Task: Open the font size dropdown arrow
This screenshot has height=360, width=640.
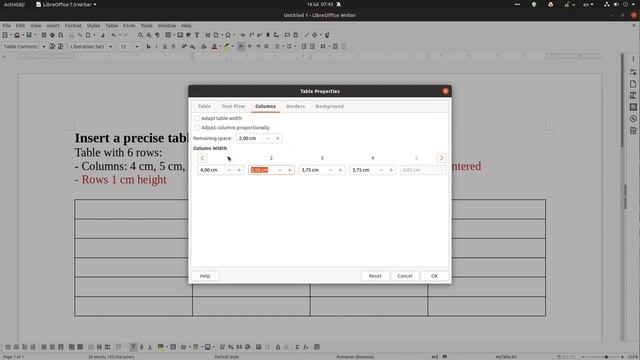Action: coord(137,47)
